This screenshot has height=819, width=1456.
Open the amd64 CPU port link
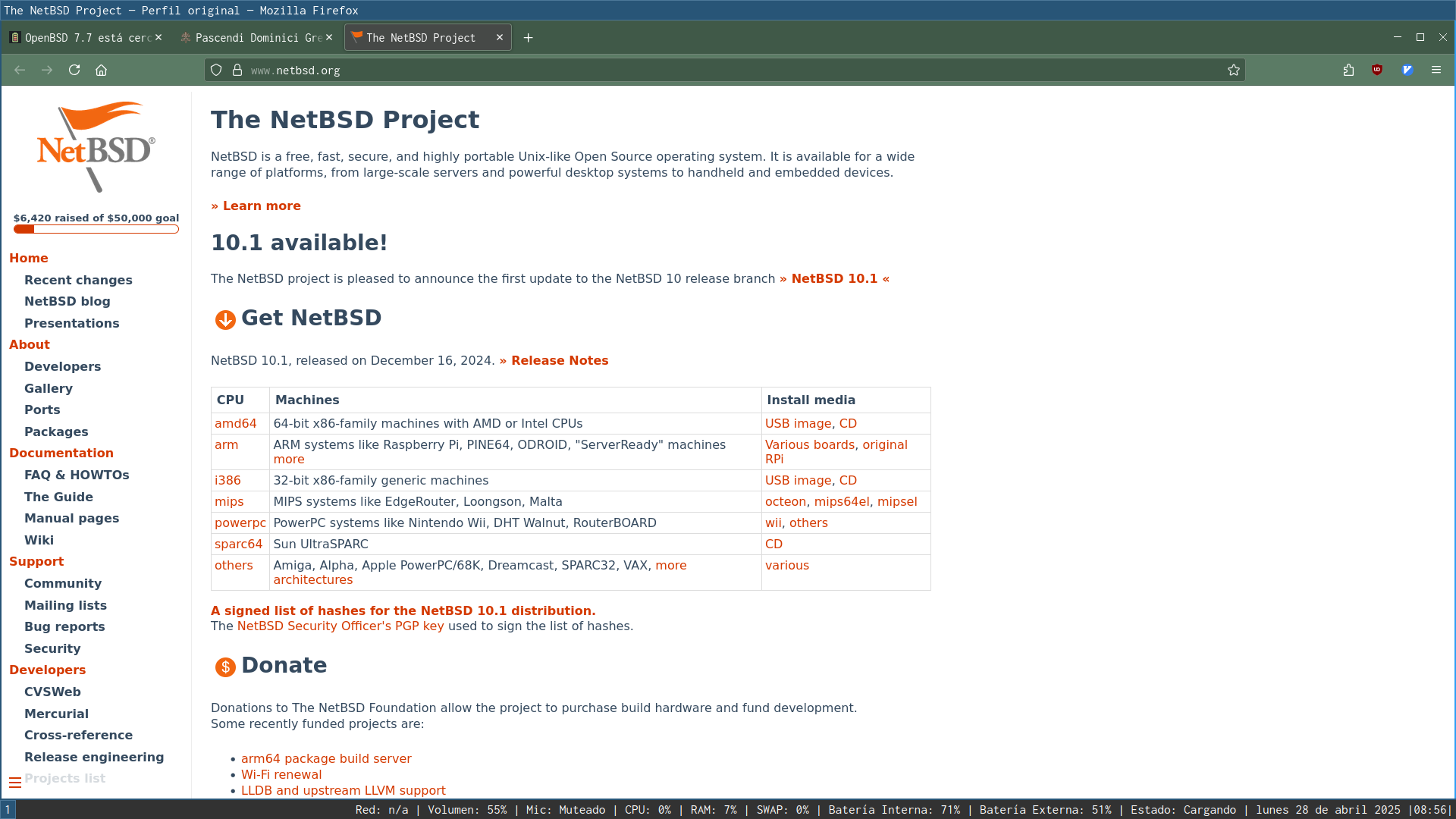[236, 423]
